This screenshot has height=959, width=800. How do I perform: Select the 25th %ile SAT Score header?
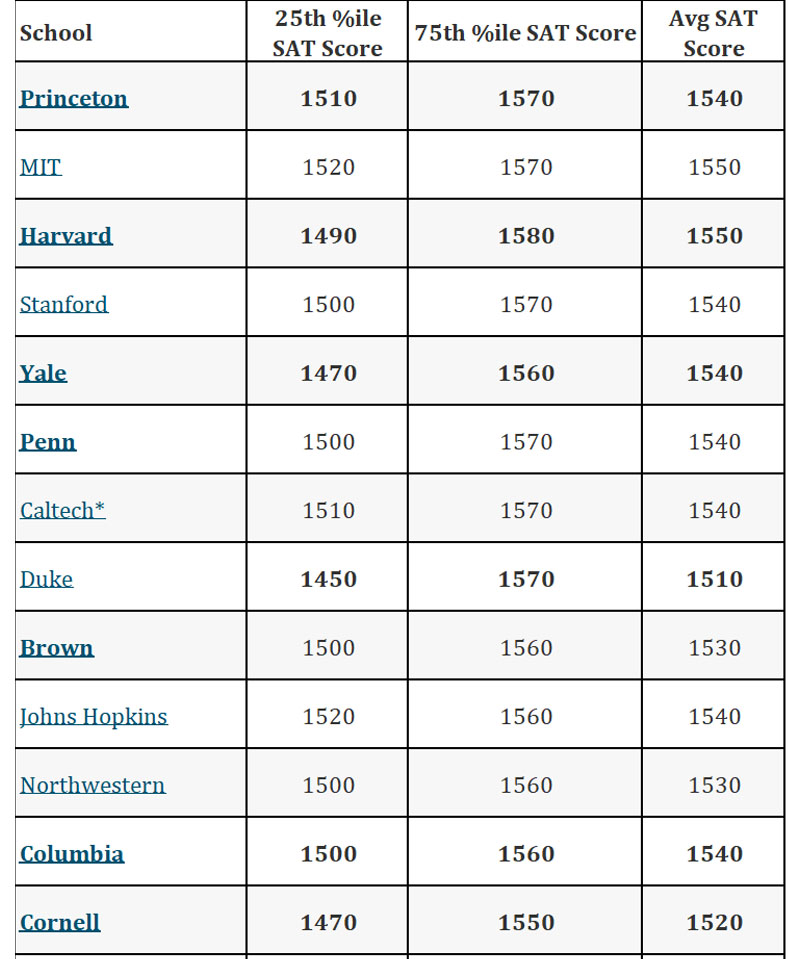(x=328, y=33)
